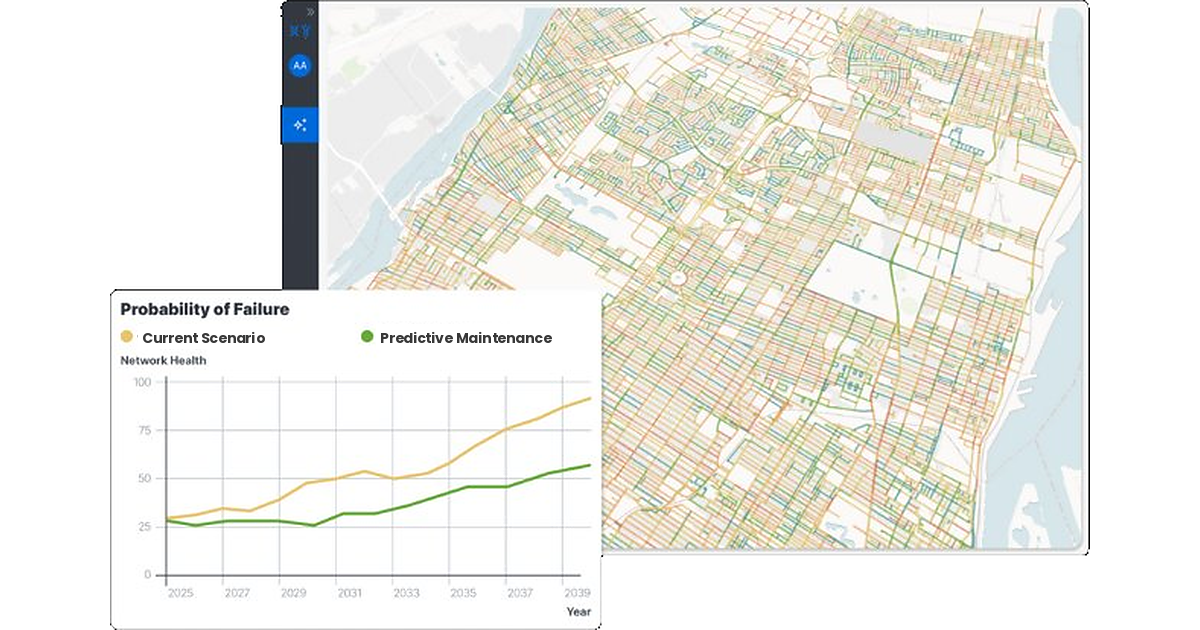The height and width of the screenshot is (630, 1200).
Task: Click the 2035 x-axis label
Action: pyautogui.click(x=463, y=593)
